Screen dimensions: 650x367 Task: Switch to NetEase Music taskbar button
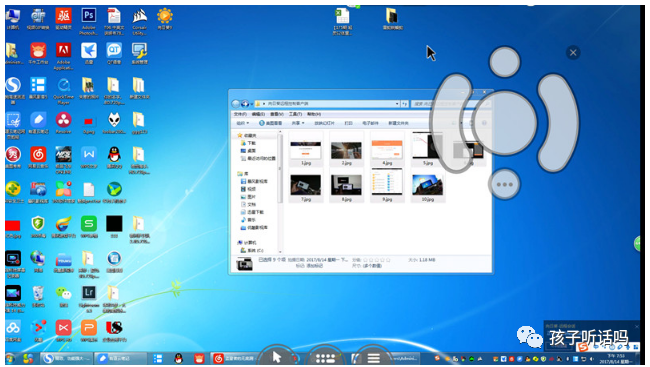(x=235, y=358)
